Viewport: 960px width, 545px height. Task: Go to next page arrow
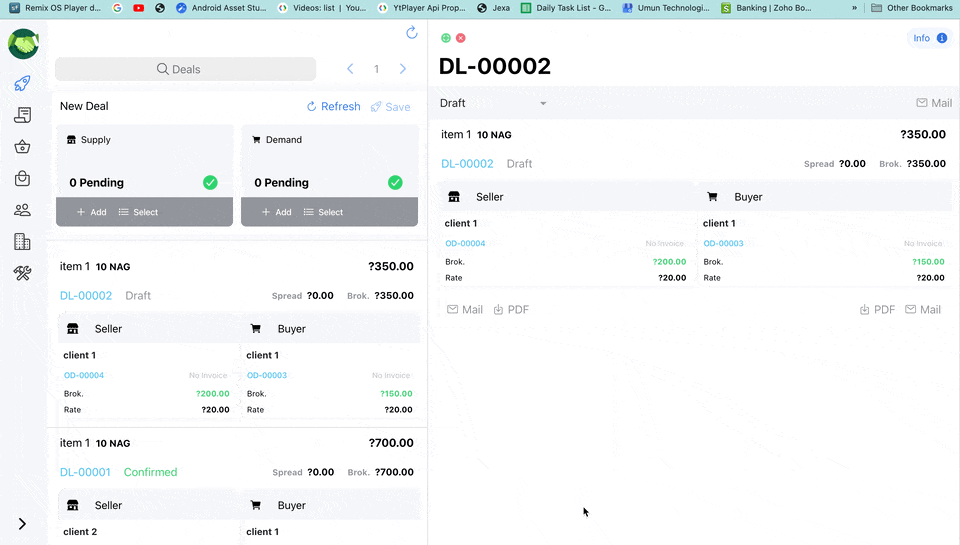(403, 69)
